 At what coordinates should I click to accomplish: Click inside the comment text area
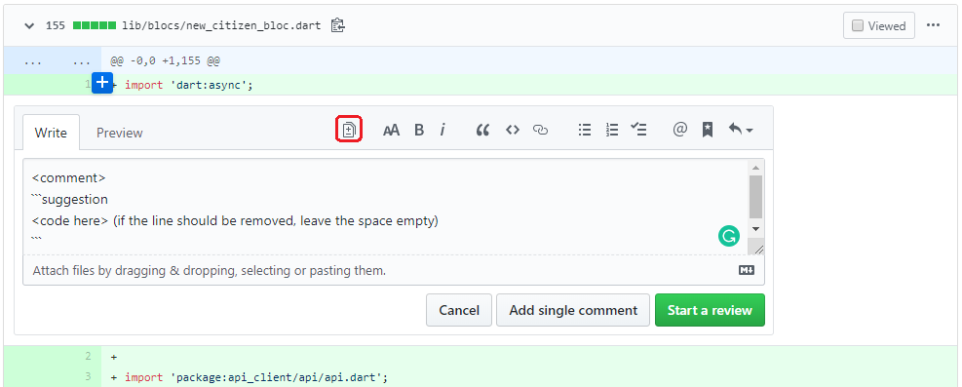[385, 207]
